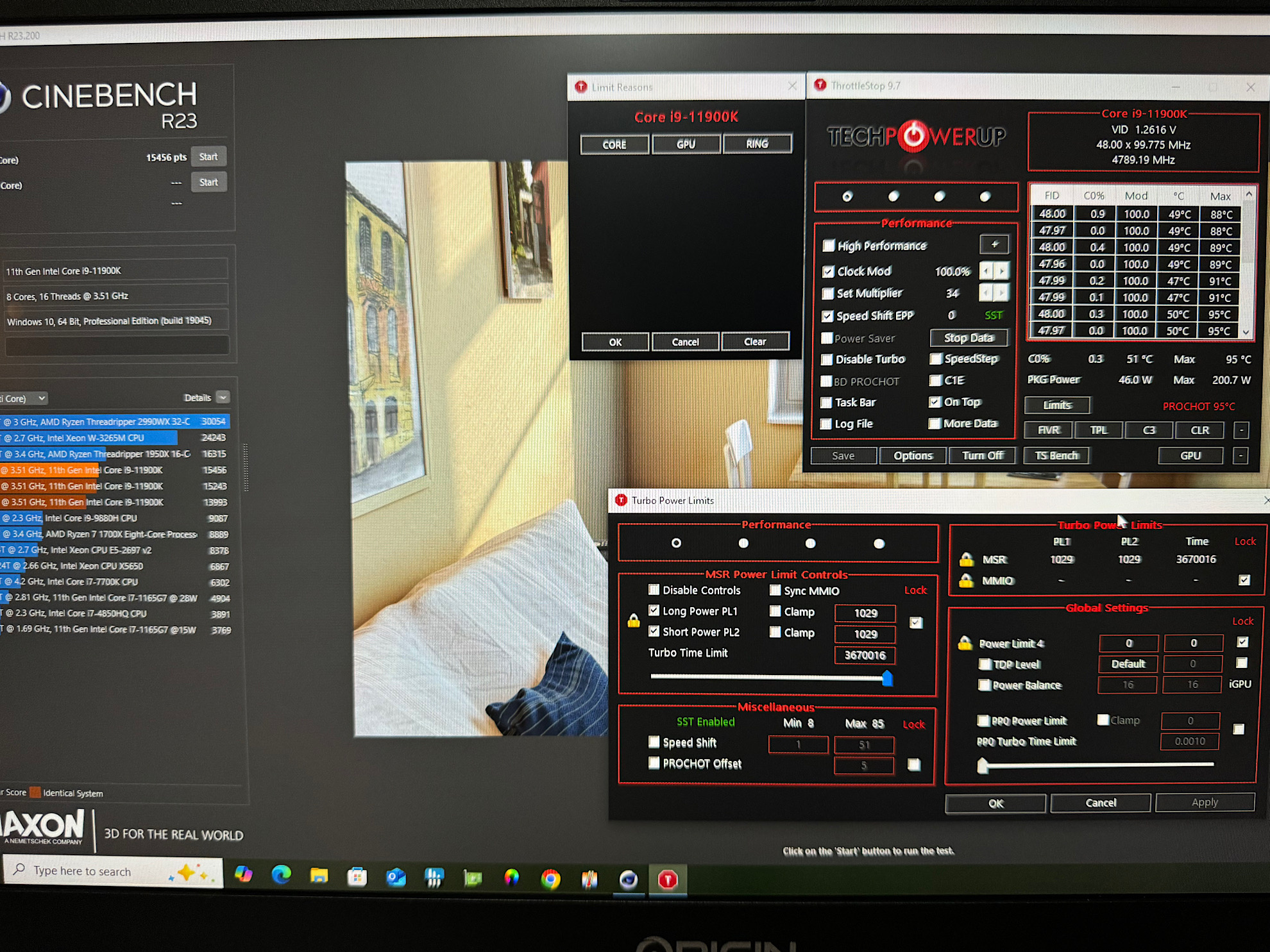Click the PP0 Turbo Time Limit slider handle

point(982,765)
